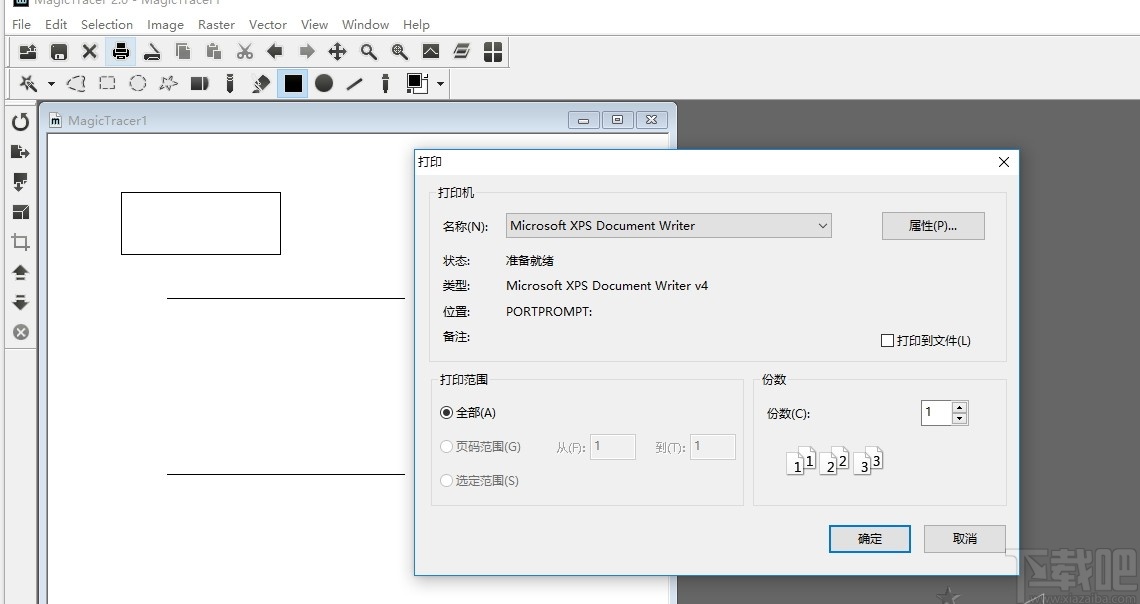Click the Copy icon in toolbar
Screen dimensions: 1140x604
[x=183, y=52]
